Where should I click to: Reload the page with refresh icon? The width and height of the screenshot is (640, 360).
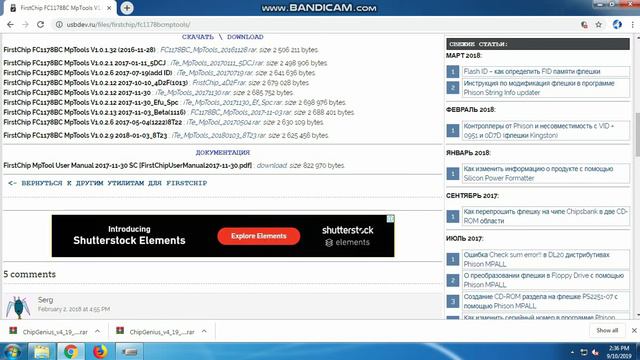40,24
